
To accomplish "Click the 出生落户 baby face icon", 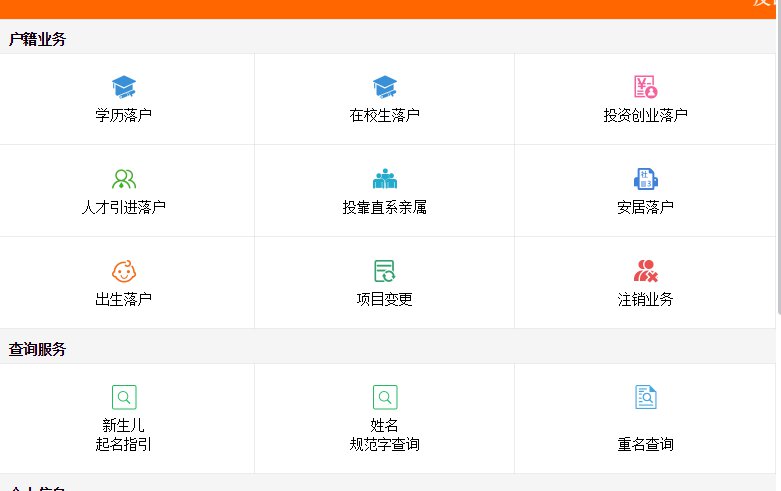I will 124,271.
